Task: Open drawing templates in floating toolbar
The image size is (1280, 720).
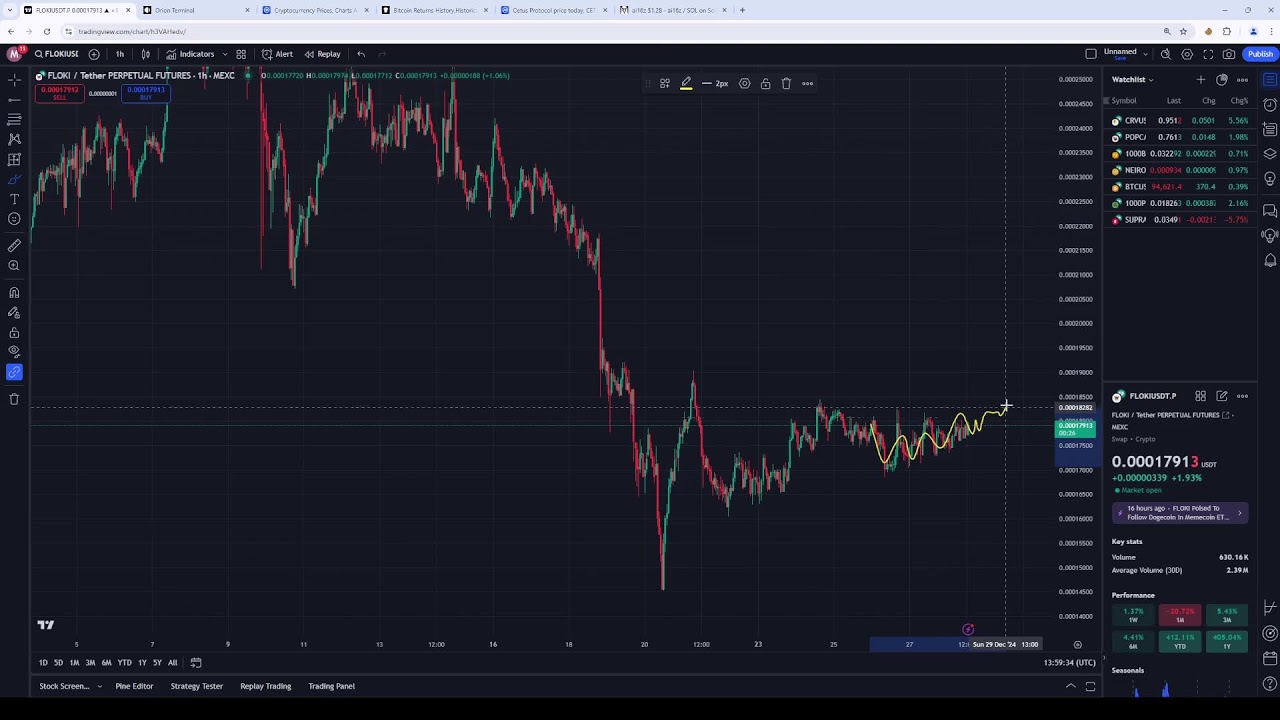Action: tap(664, 83)
